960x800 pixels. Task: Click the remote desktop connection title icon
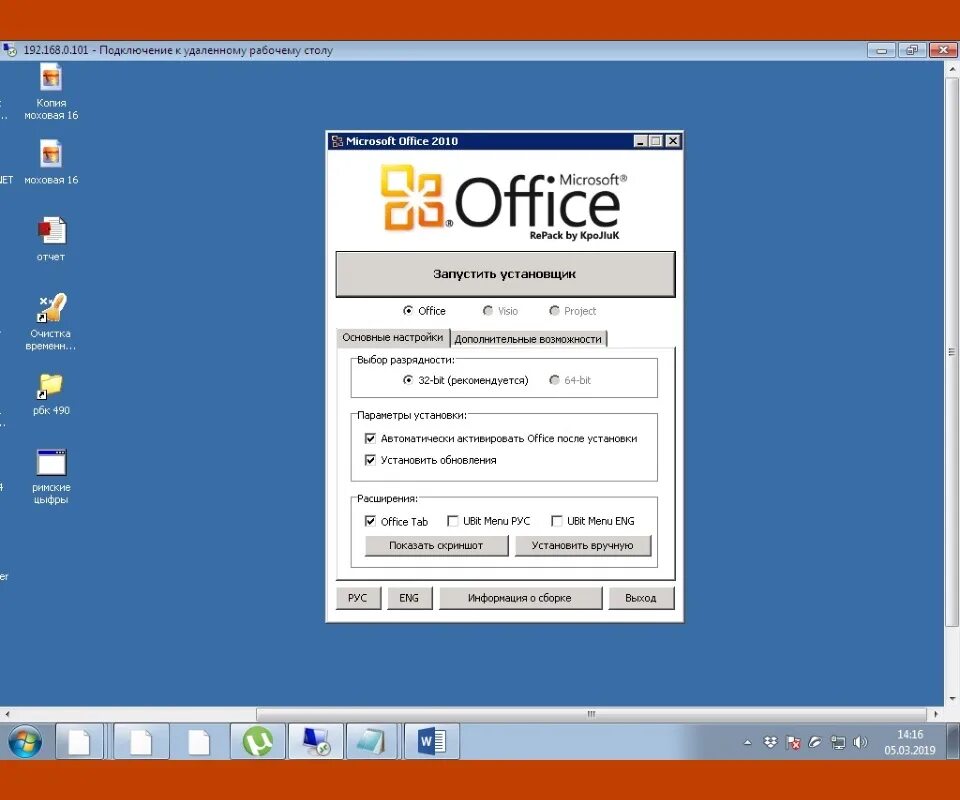coord(9,50)
